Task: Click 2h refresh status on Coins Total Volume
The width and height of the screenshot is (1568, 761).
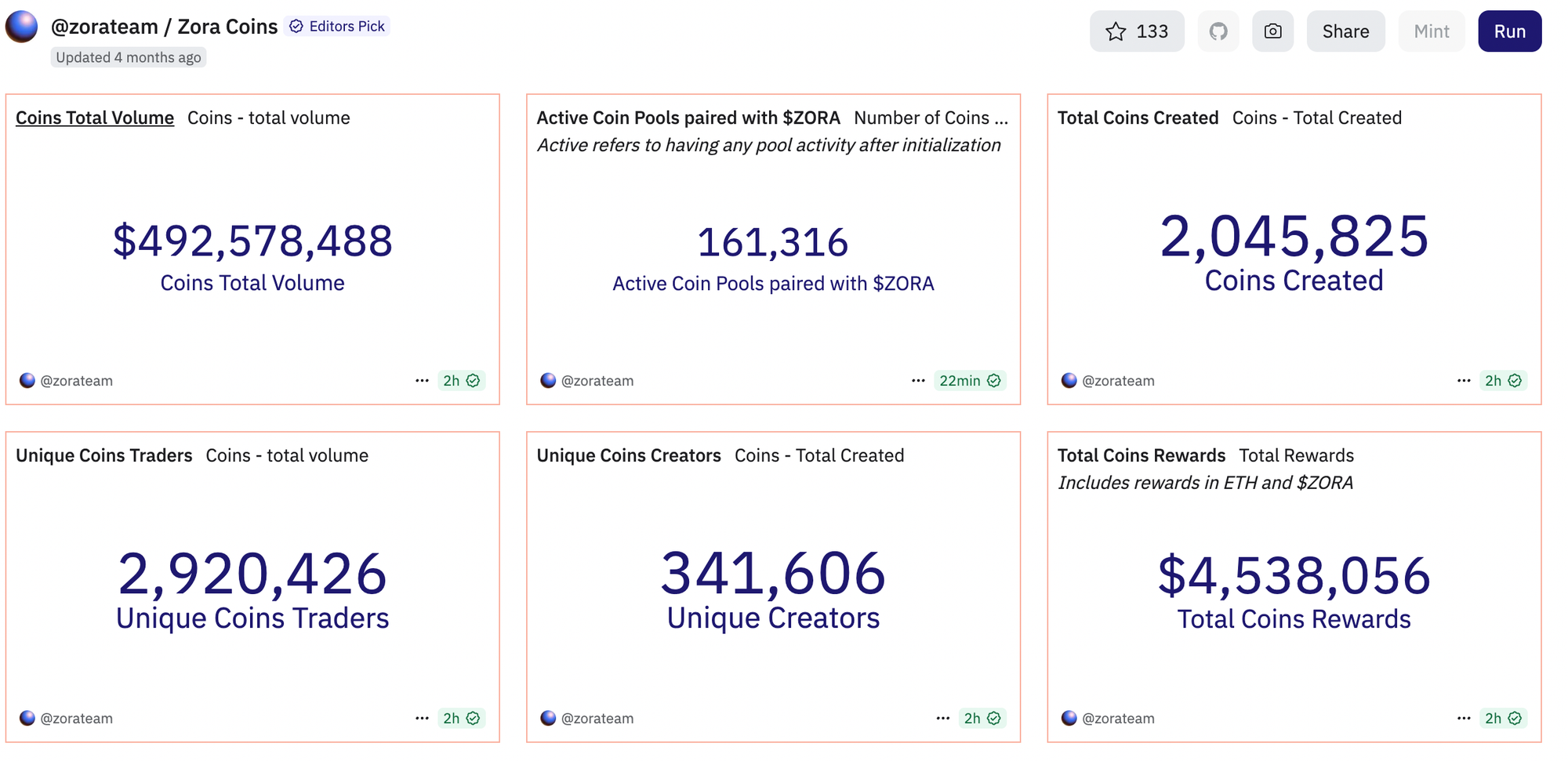Action: 461,381
